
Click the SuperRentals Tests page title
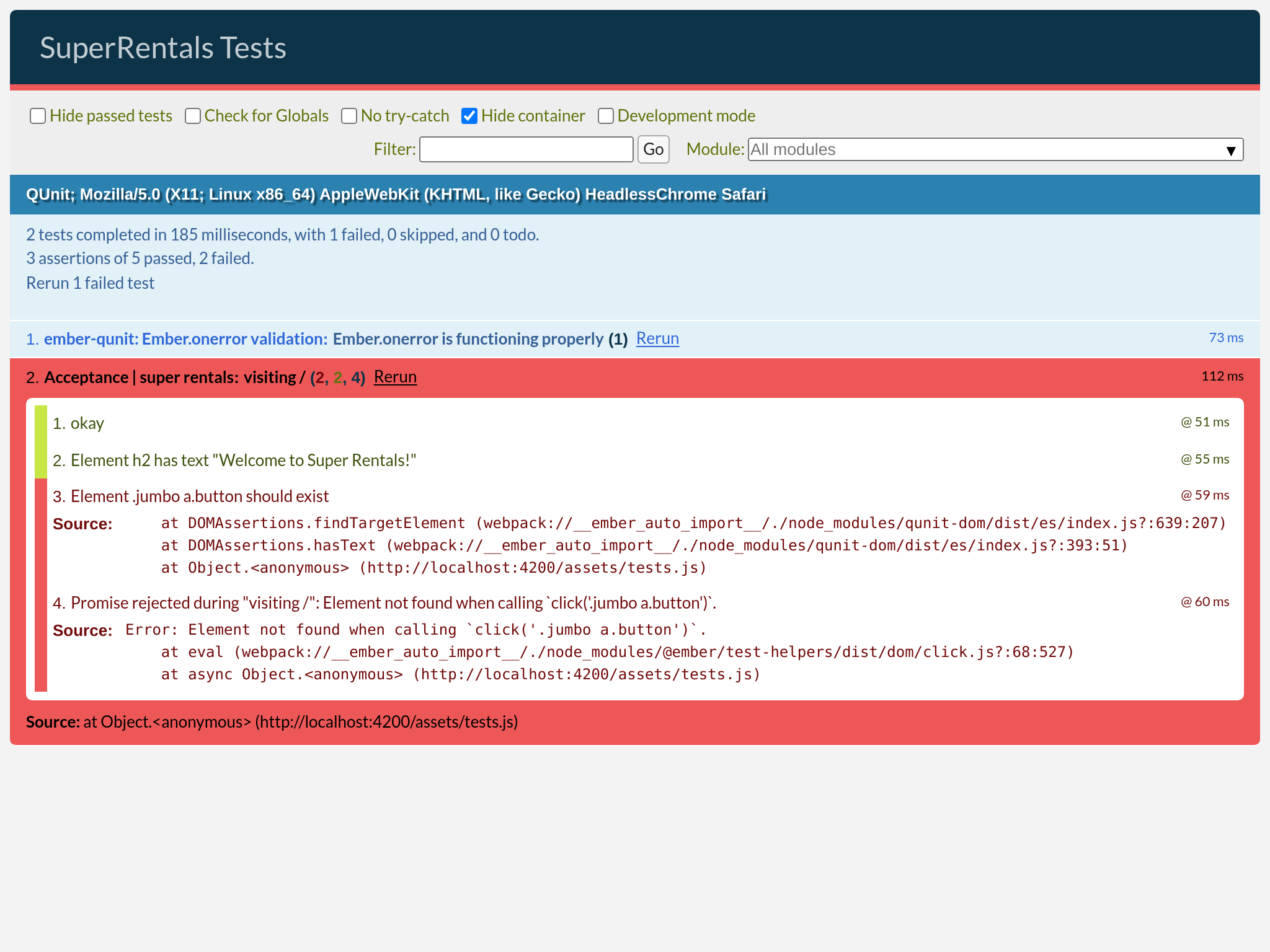point(163,46)
